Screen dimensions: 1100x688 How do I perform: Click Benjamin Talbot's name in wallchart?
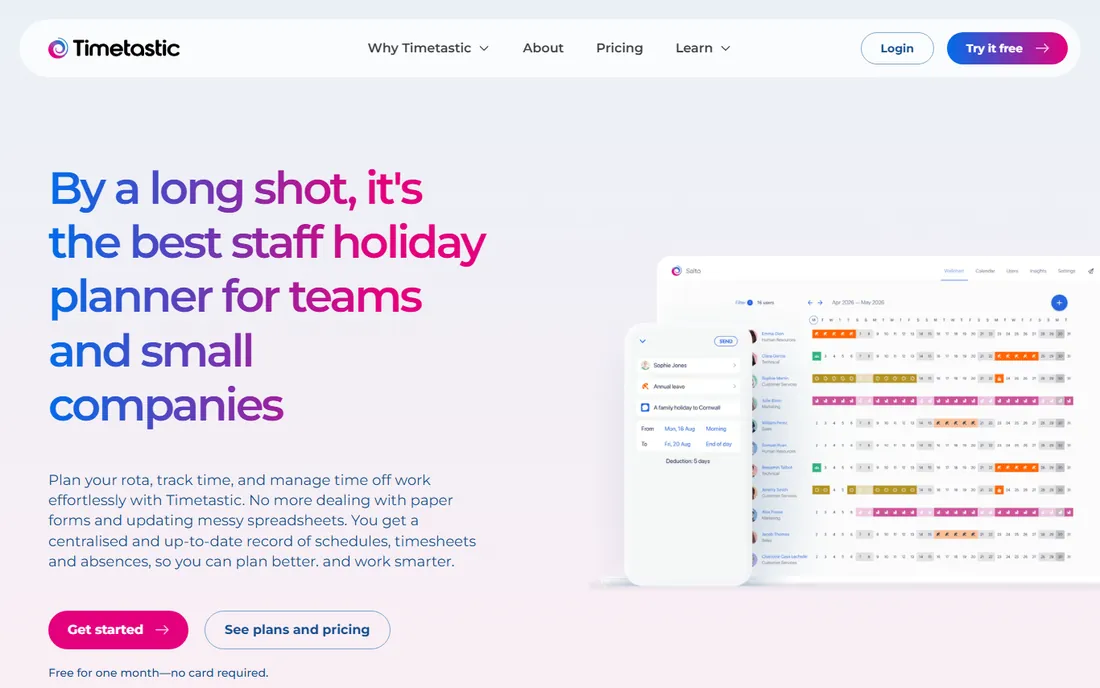pyautogui.click(x=777, y=467)
